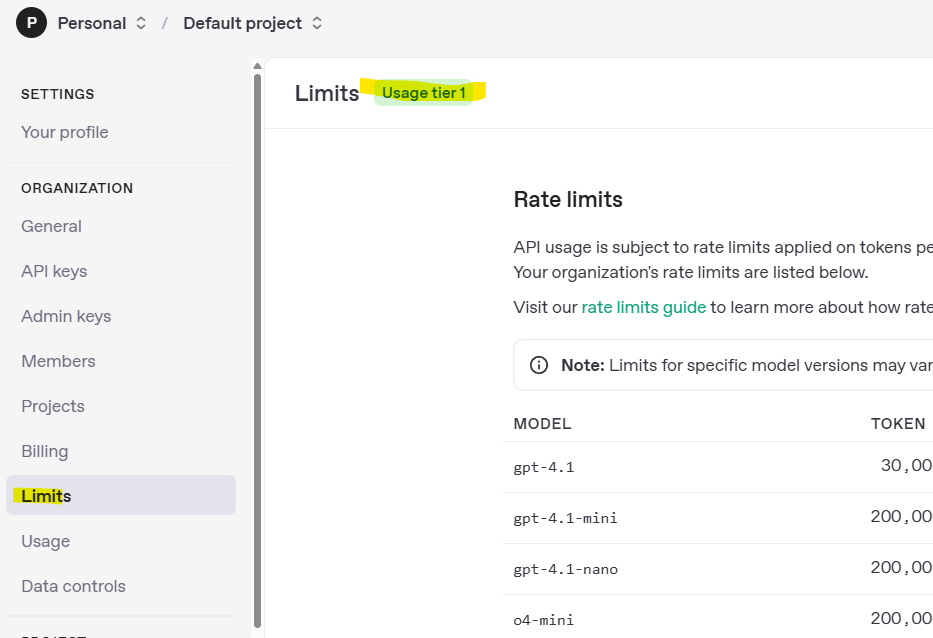Open the Members page
The image size is (933, 638).
(58, 361)
